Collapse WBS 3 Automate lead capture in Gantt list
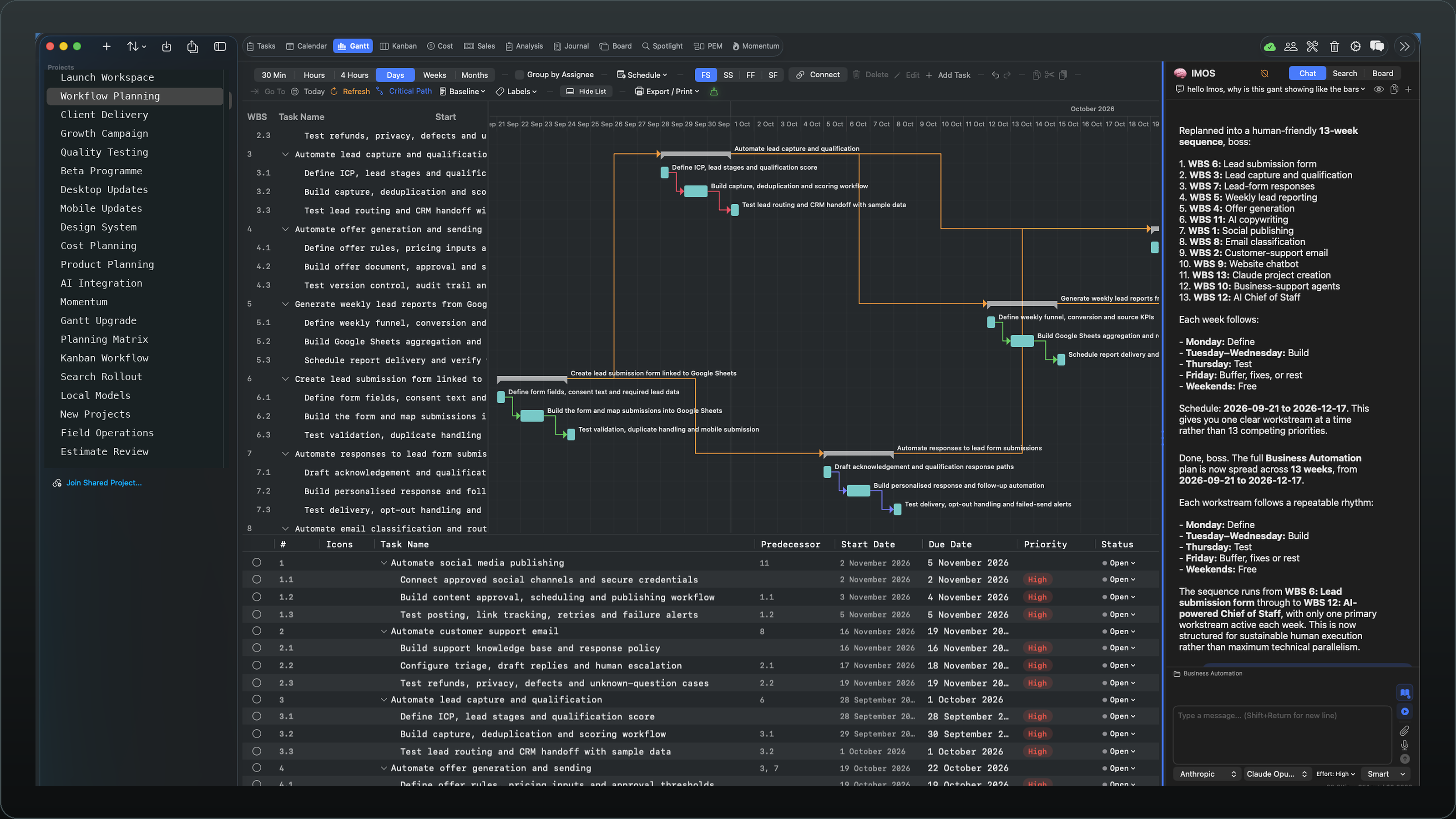The width and height of the screenshot is (1456, 819). [x=285, y=154]
